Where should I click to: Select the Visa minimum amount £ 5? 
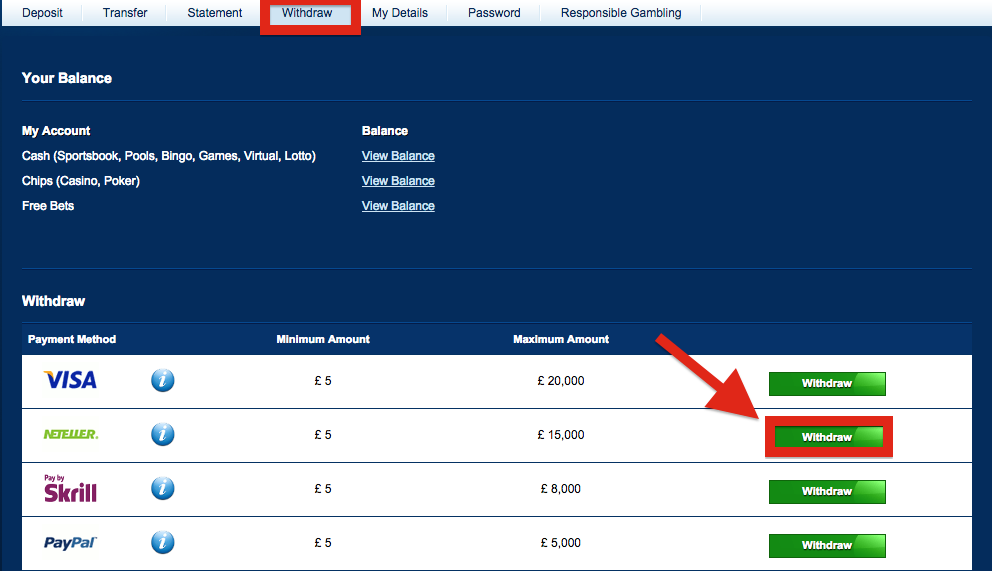coord(323,381)
